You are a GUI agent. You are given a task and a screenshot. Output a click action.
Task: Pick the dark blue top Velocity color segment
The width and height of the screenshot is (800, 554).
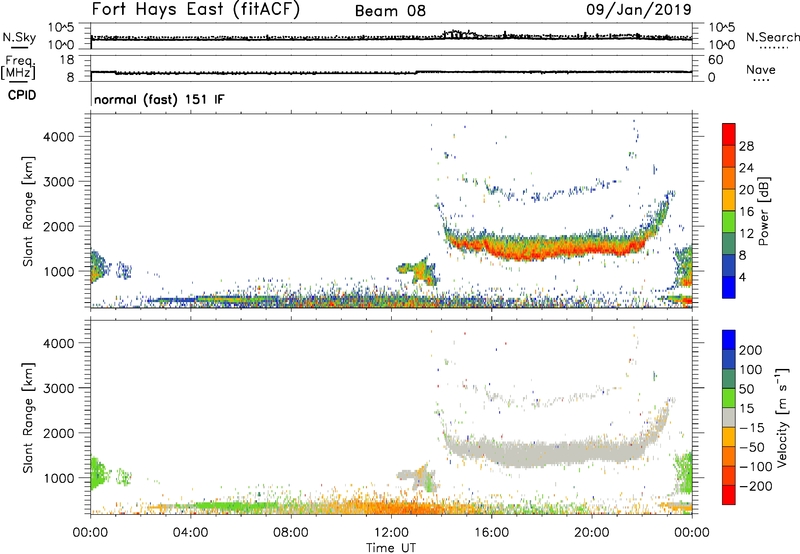click(729, 340)
